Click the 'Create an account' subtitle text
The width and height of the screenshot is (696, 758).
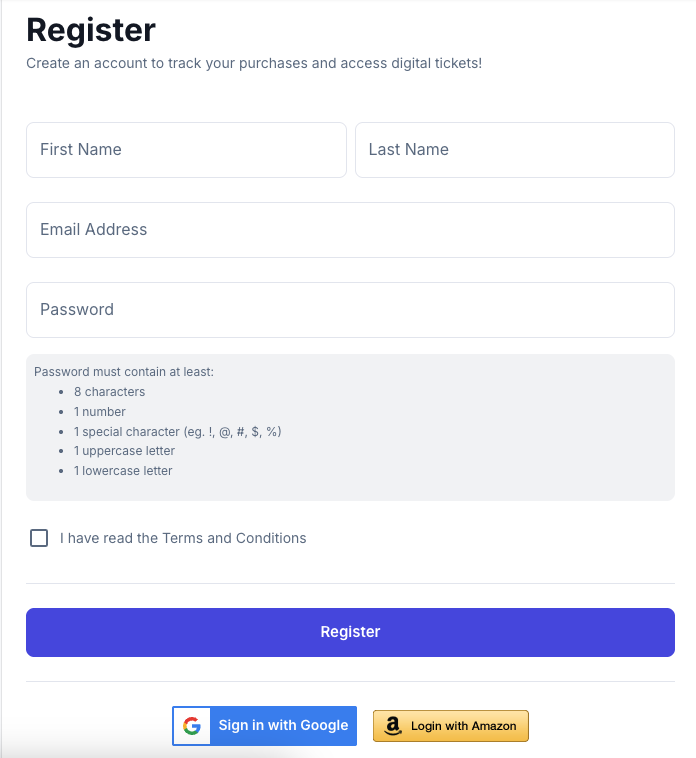click(x=254, y=63)
